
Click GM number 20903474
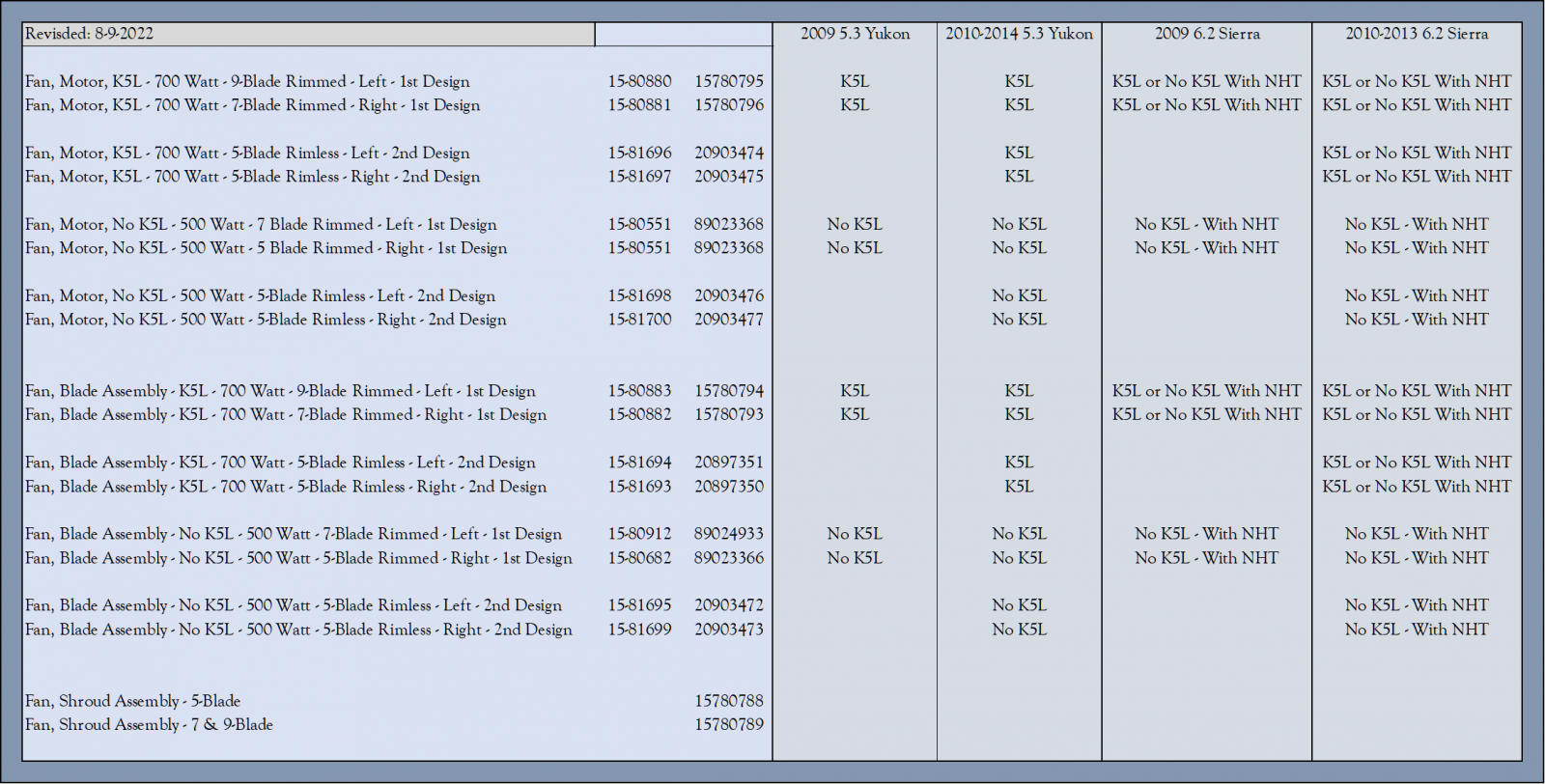729,154
